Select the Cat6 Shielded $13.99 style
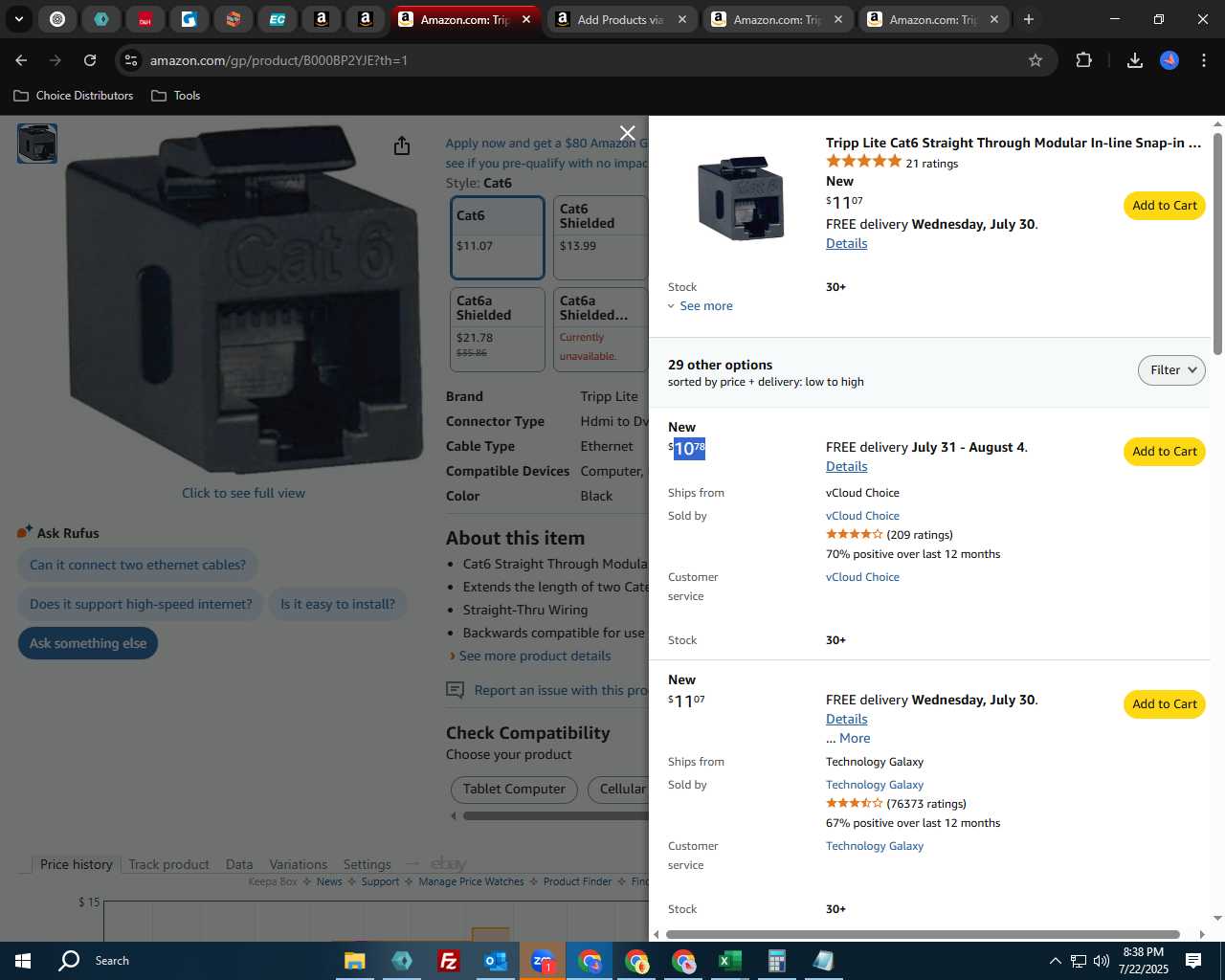Image resolution: width=1225 pixels, height=980 pixels. pos(600,238)
